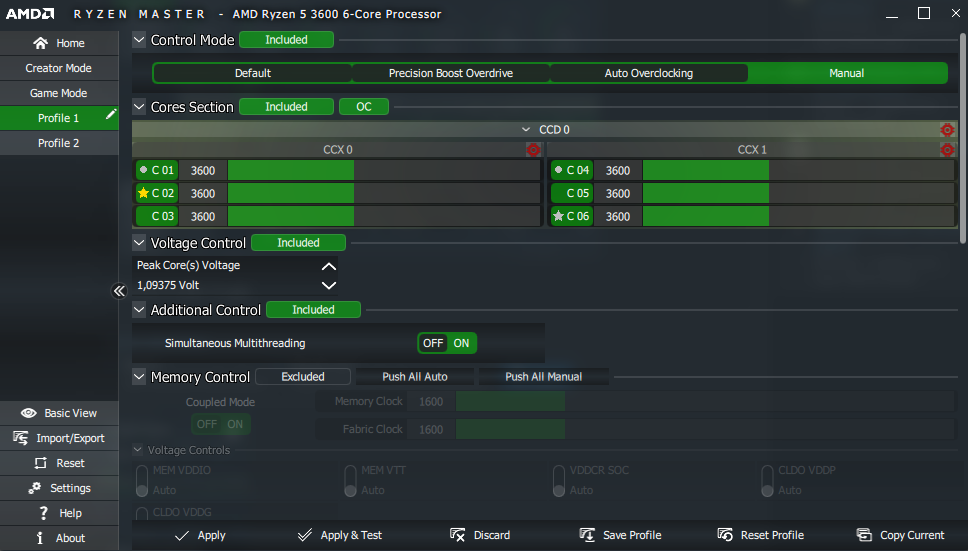Click the AMD logo in title bar
The height and width of the screenshot is (551, 968).
click(30, 14)
